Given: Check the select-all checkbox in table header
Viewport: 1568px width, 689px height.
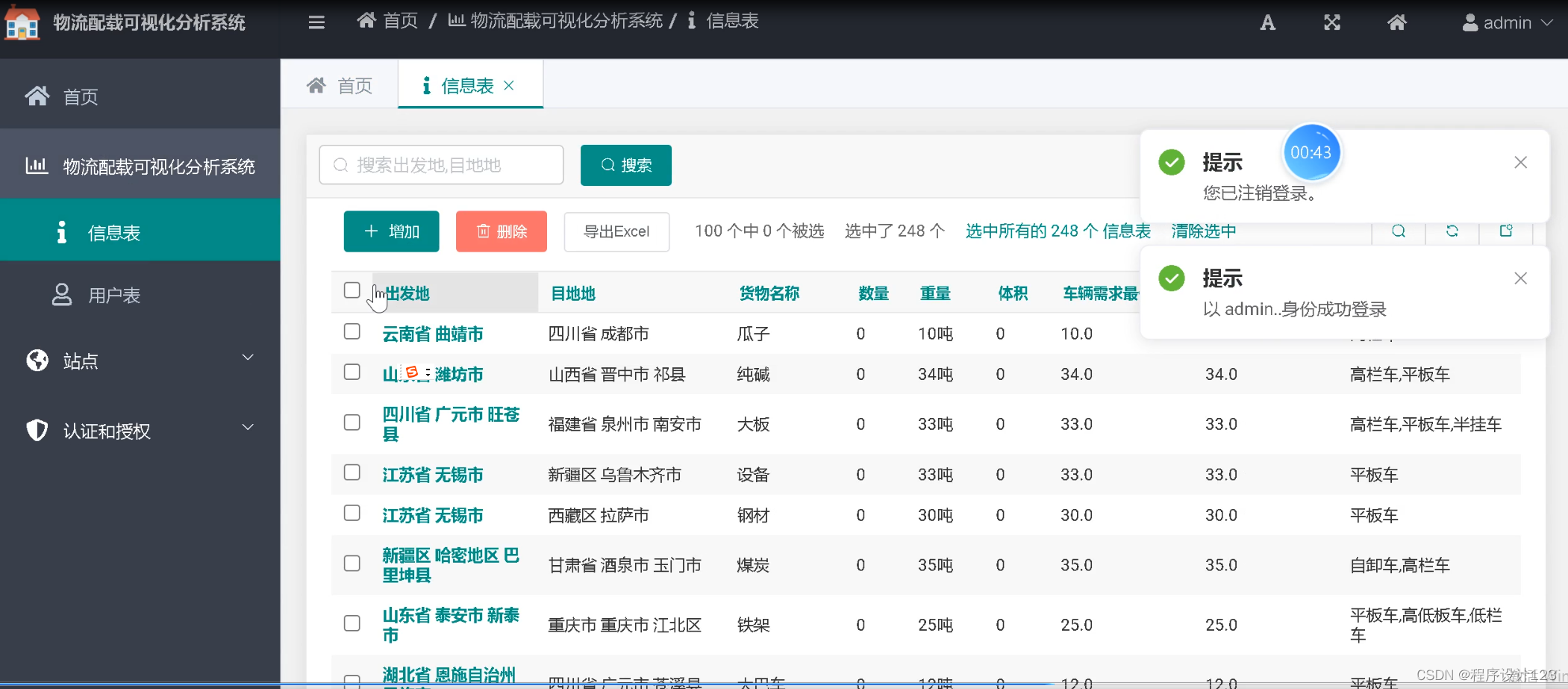Looking at the screenshot, I should 352,290.
